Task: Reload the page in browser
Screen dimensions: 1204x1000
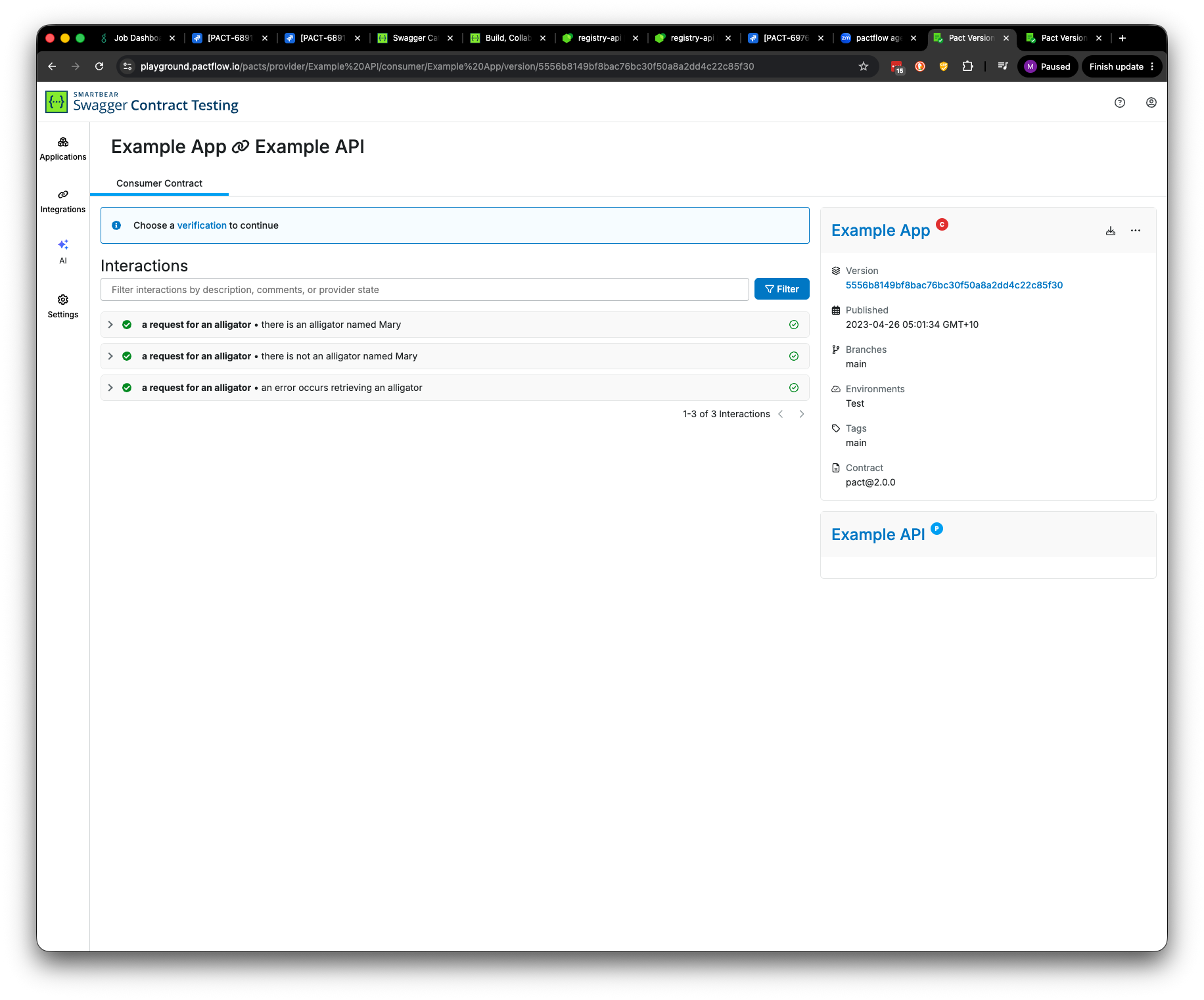Action: click(99, 66)
